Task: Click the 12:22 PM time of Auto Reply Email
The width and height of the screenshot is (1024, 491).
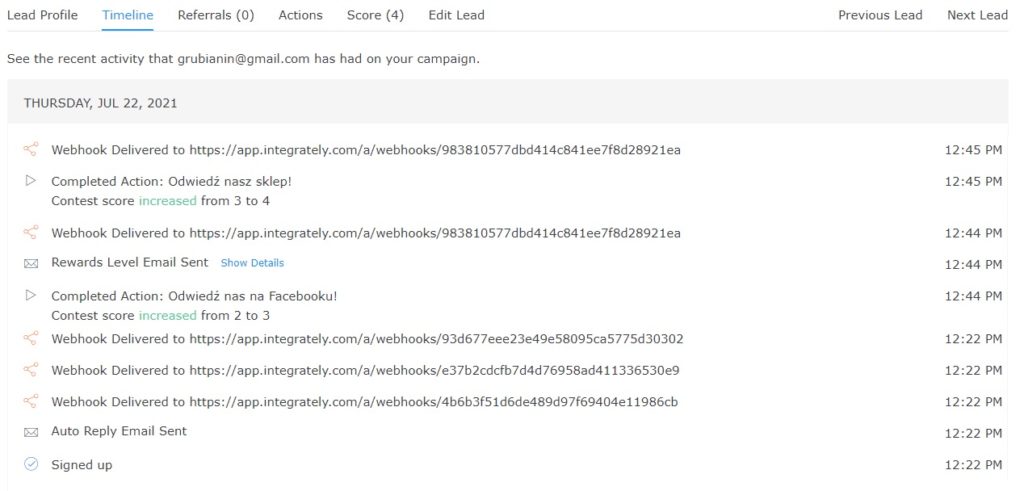Action: pos(973,434)
